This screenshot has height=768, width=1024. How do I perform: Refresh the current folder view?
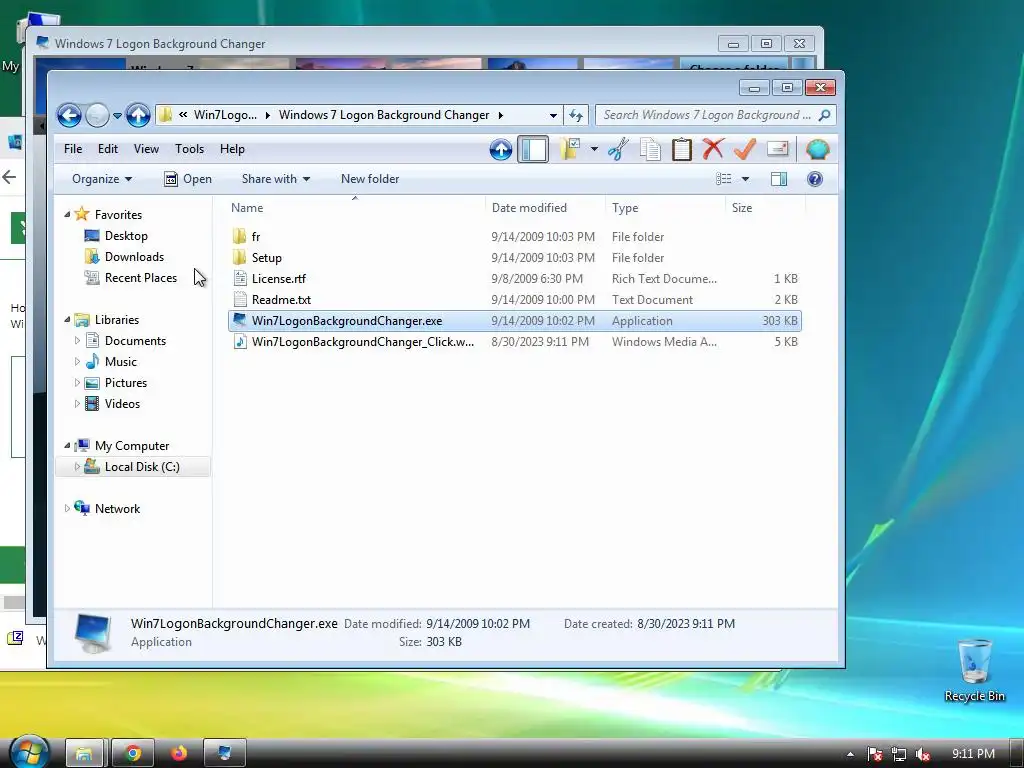575,116
